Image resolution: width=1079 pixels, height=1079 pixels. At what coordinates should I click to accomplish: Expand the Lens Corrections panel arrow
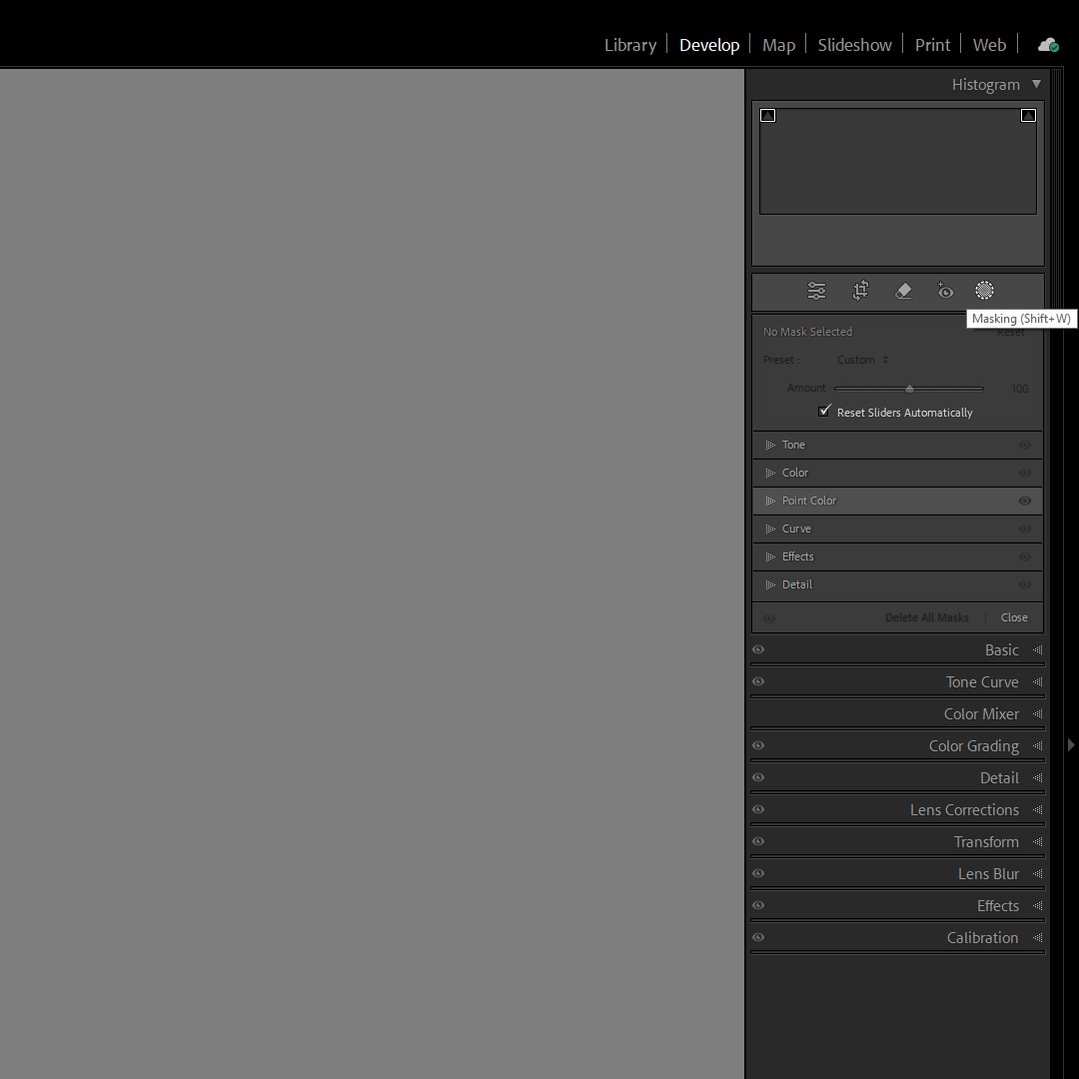pos(1038,810)
